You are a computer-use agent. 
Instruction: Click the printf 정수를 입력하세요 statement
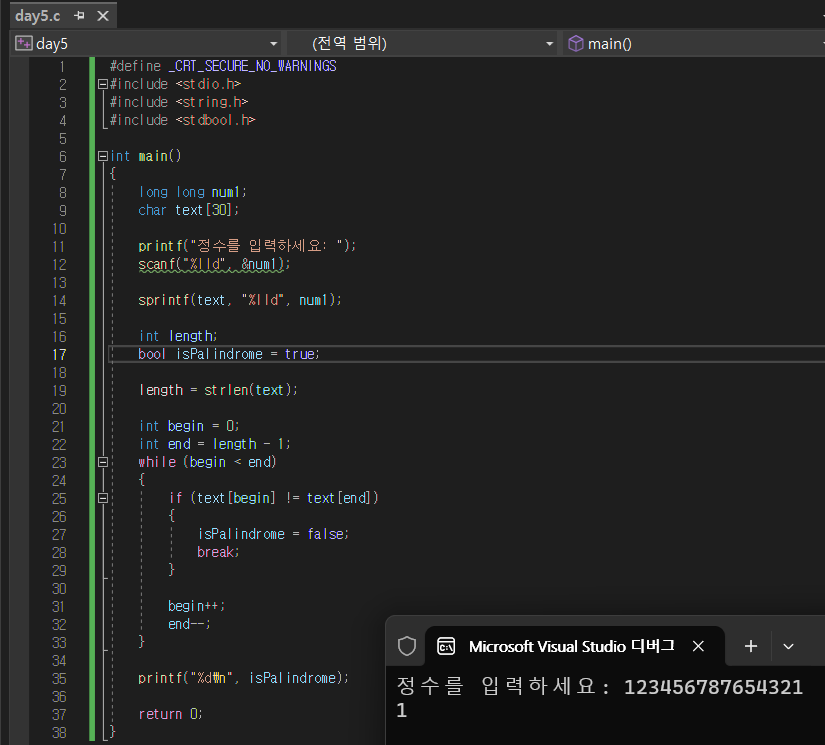(247, 246)
